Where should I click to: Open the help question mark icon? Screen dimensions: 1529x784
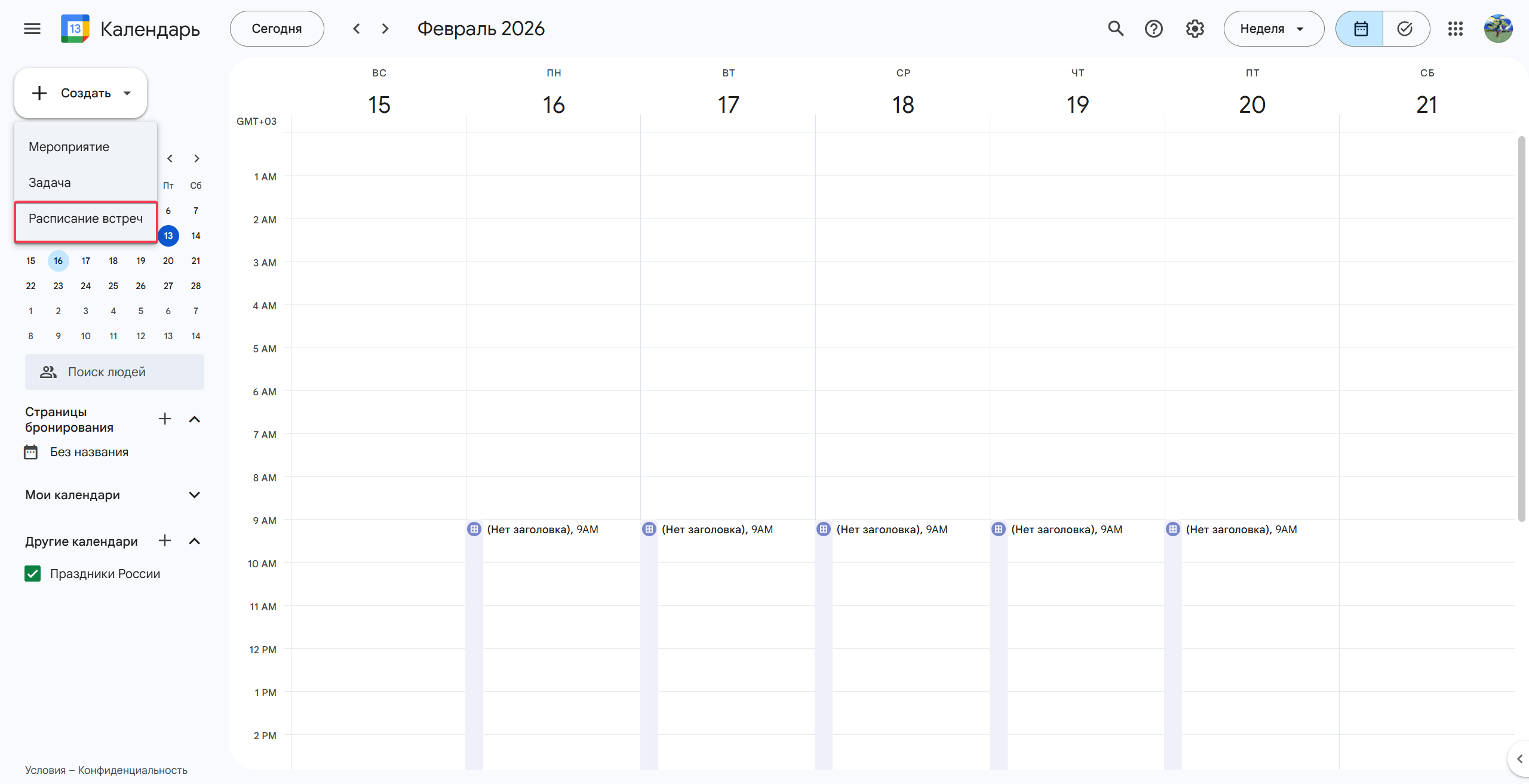click(1153, 29)
